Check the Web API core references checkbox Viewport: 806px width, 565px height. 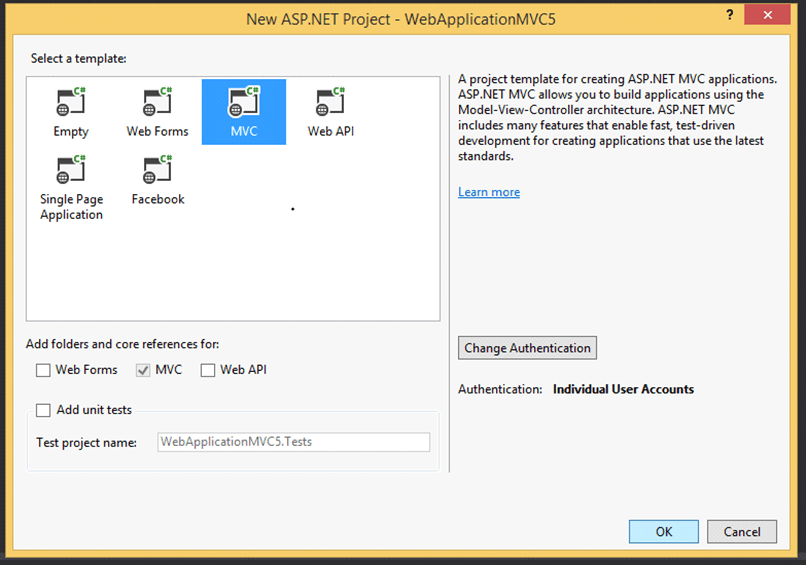click(x=208, y=370)
